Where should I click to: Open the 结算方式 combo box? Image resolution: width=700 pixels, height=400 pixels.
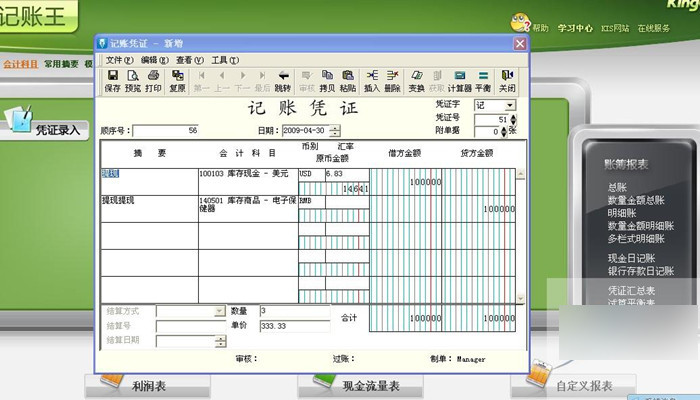(x=220, y=311)
